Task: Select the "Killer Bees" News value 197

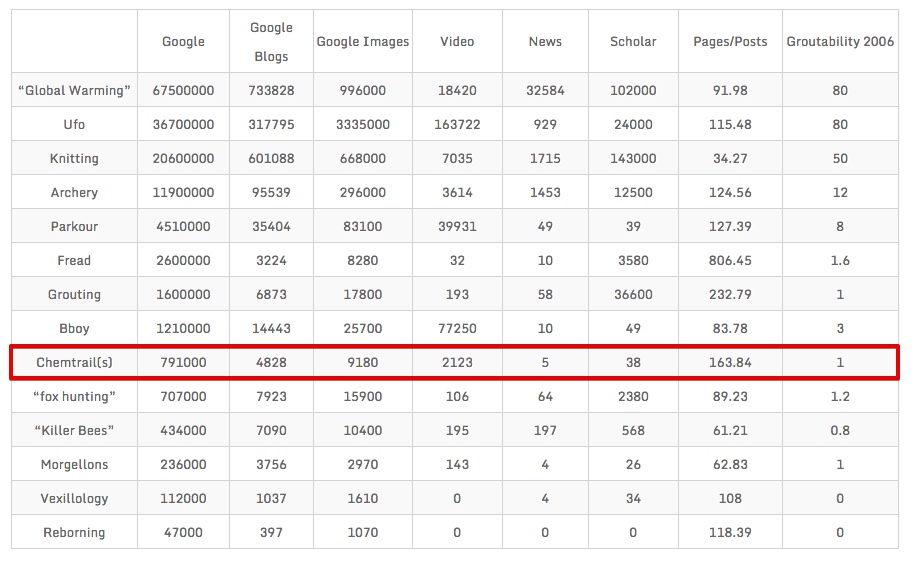Action: (545, 431)
